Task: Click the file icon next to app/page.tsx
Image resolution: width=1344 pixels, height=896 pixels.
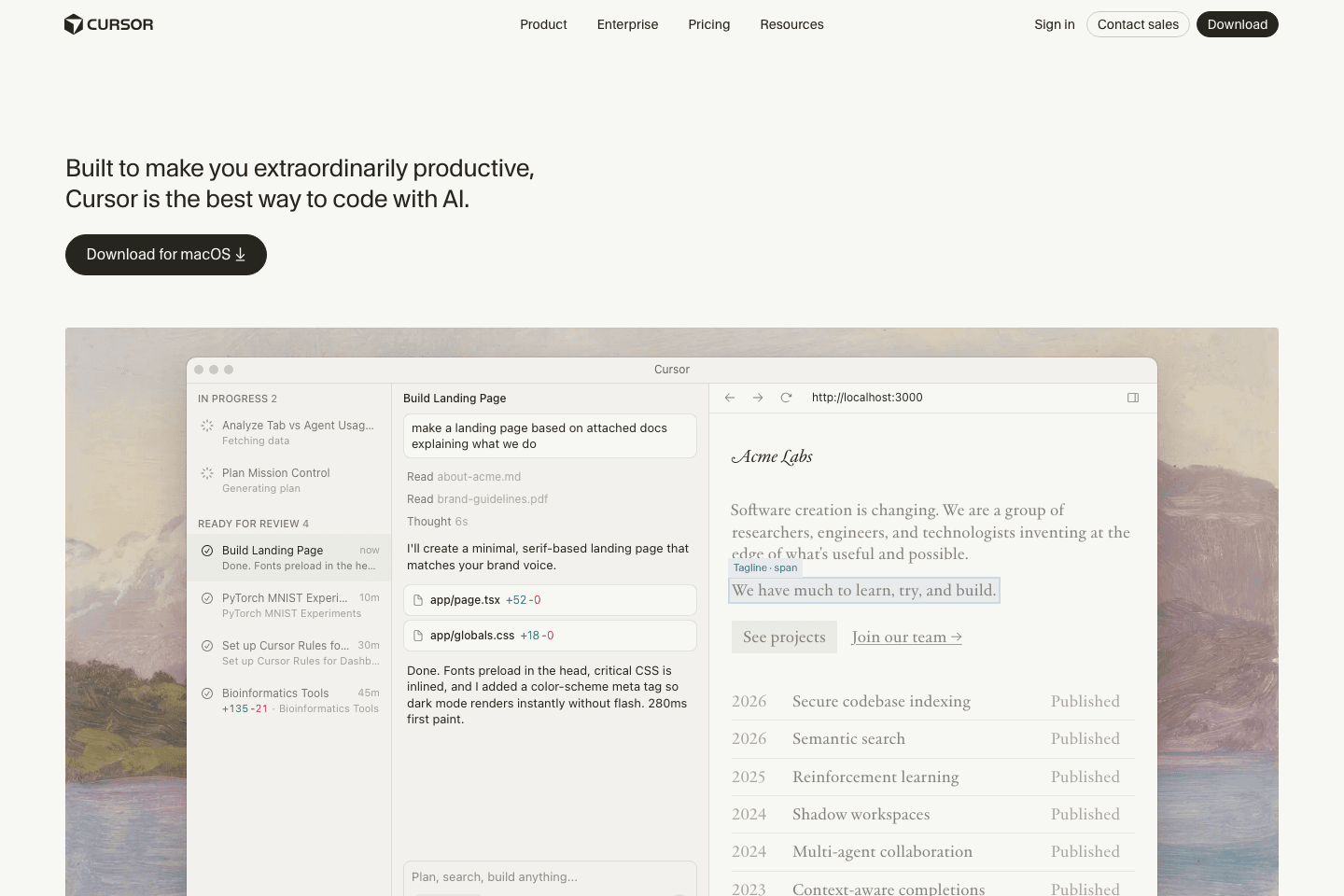Action: (418, 599)
